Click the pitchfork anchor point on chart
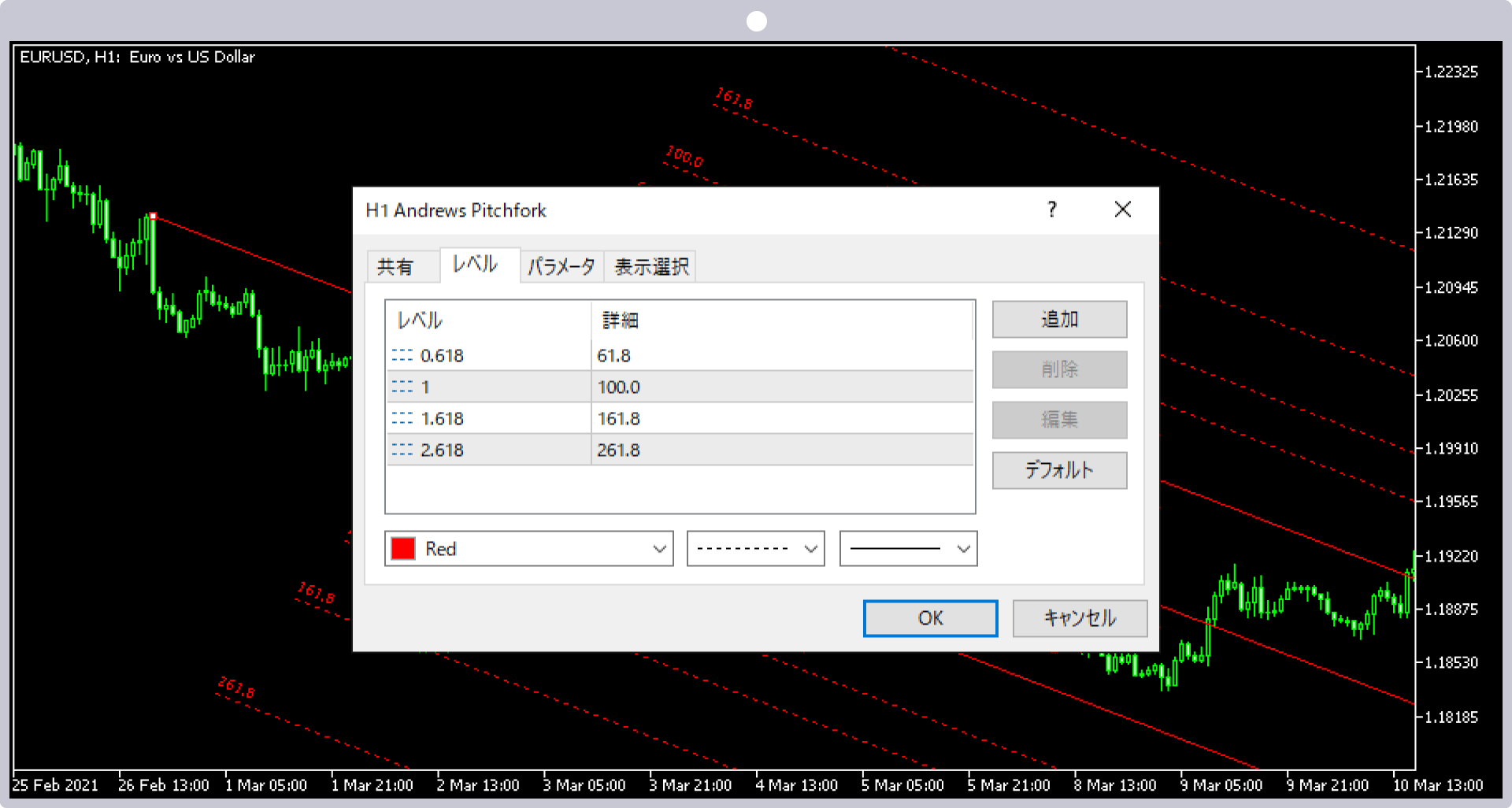This screenshot has height=808, width=1512. (x=153, y=216)
